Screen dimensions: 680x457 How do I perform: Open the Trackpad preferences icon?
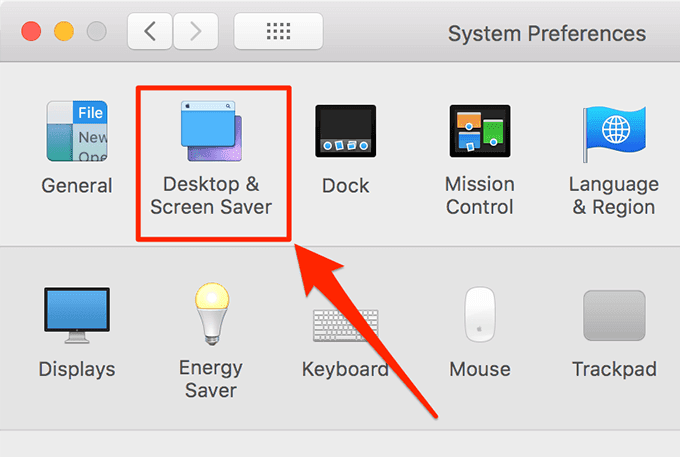pos(614,315)
